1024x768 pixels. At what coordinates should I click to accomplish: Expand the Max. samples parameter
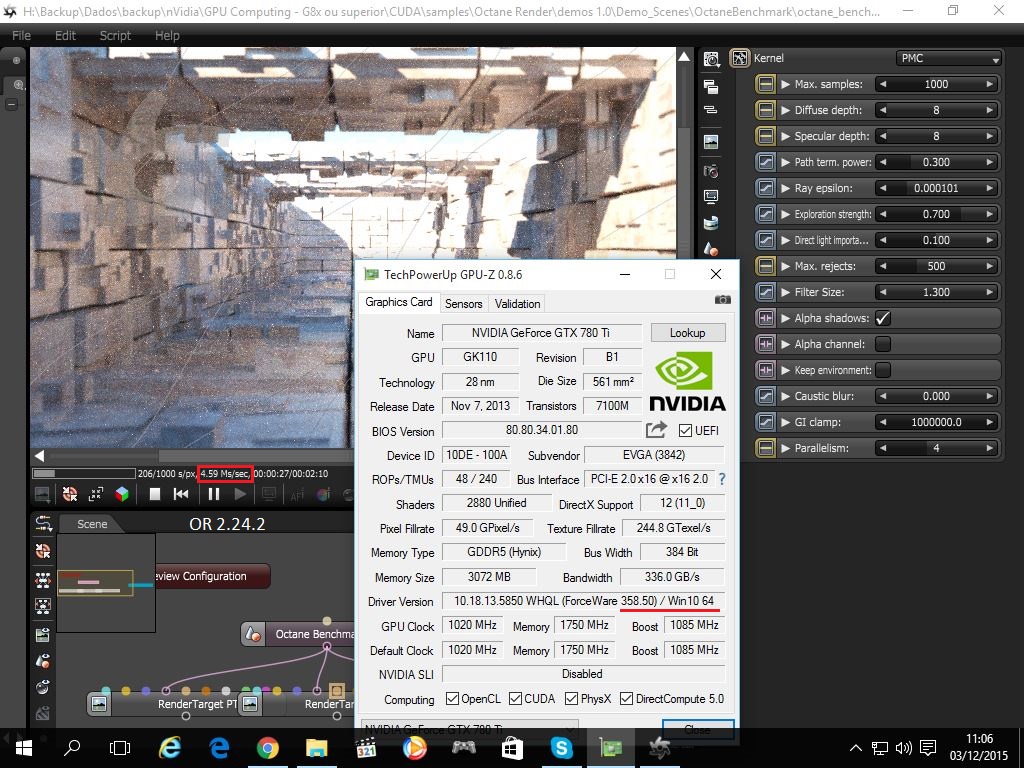(786, 84)
